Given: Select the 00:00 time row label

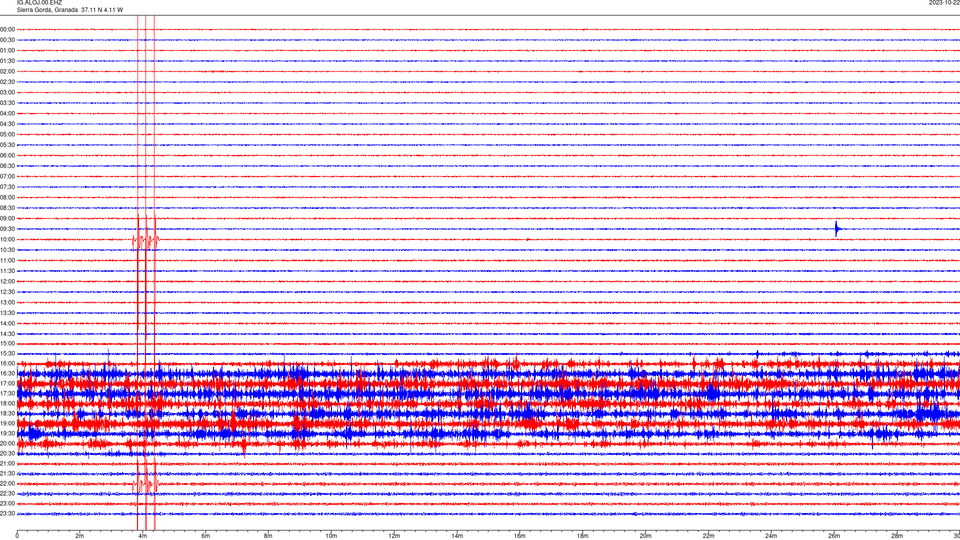Looking at the screenshot, I should [x=7, y=29].
